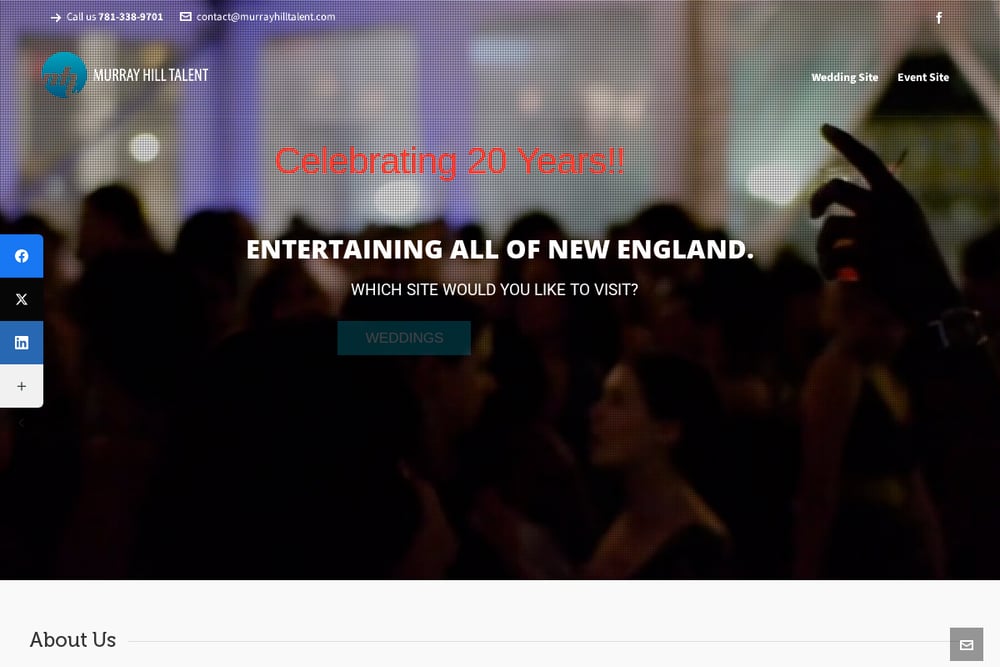Go to Event Site menu item
The image size is (1000, 667).
coord(923,77)
